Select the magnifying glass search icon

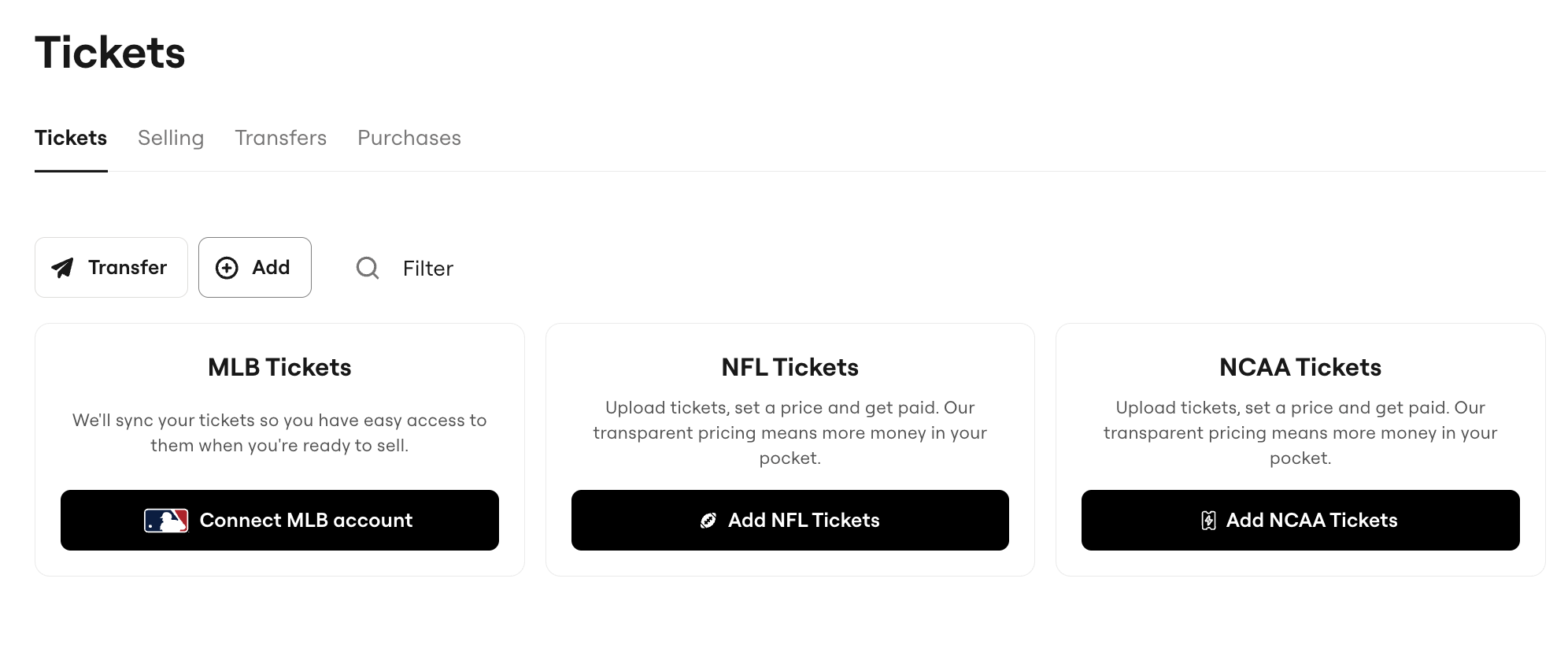tap(367, 269)
